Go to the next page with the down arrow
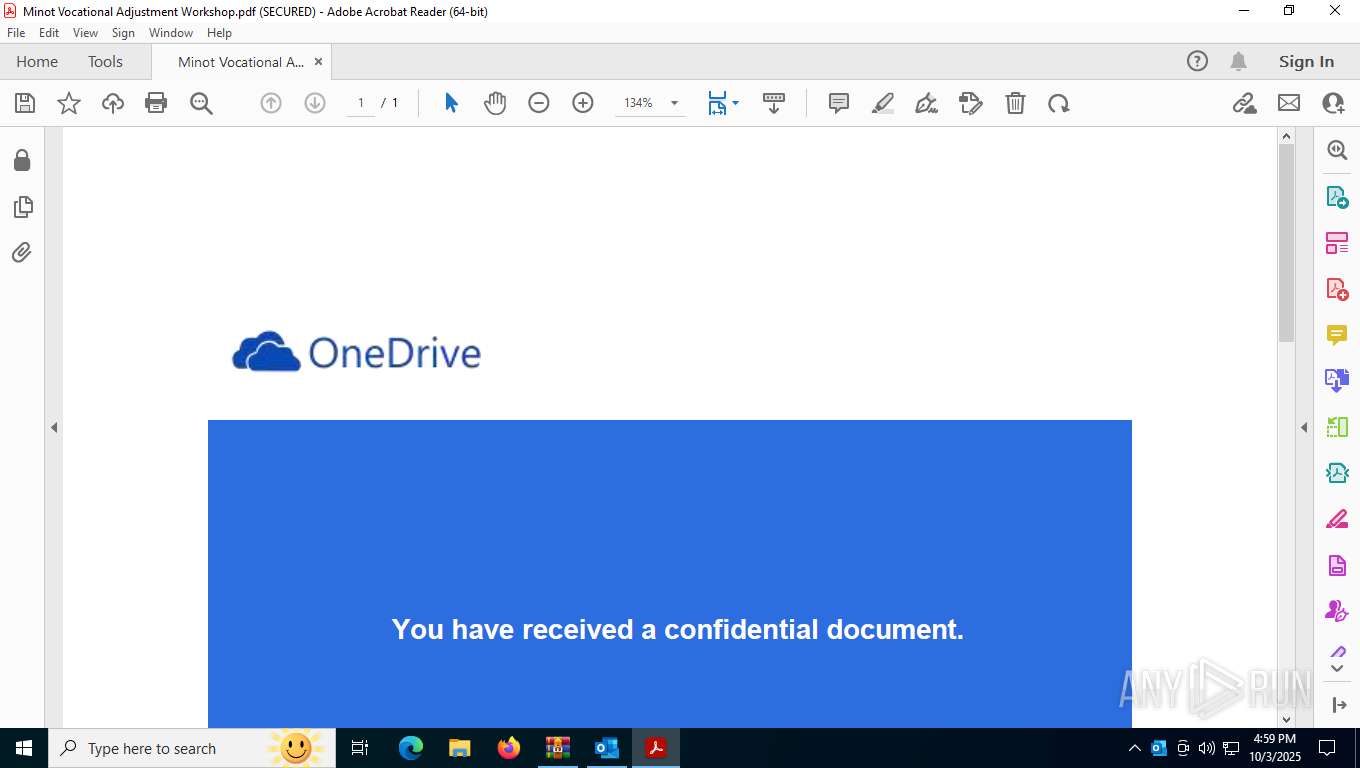The height and width of the screenshot is (768, 1360). [315, 103]
